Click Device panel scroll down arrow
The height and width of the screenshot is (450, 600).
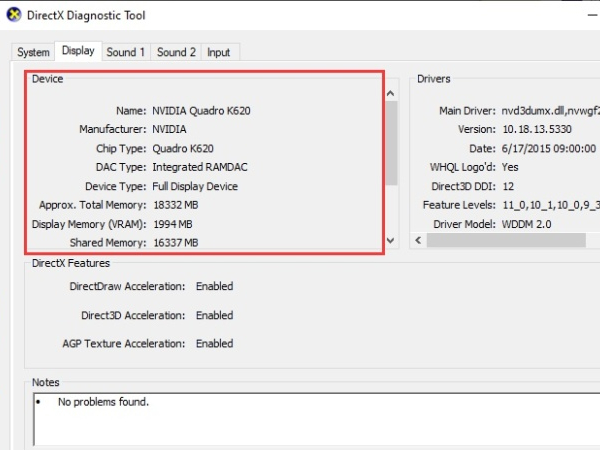click(391, 241)
